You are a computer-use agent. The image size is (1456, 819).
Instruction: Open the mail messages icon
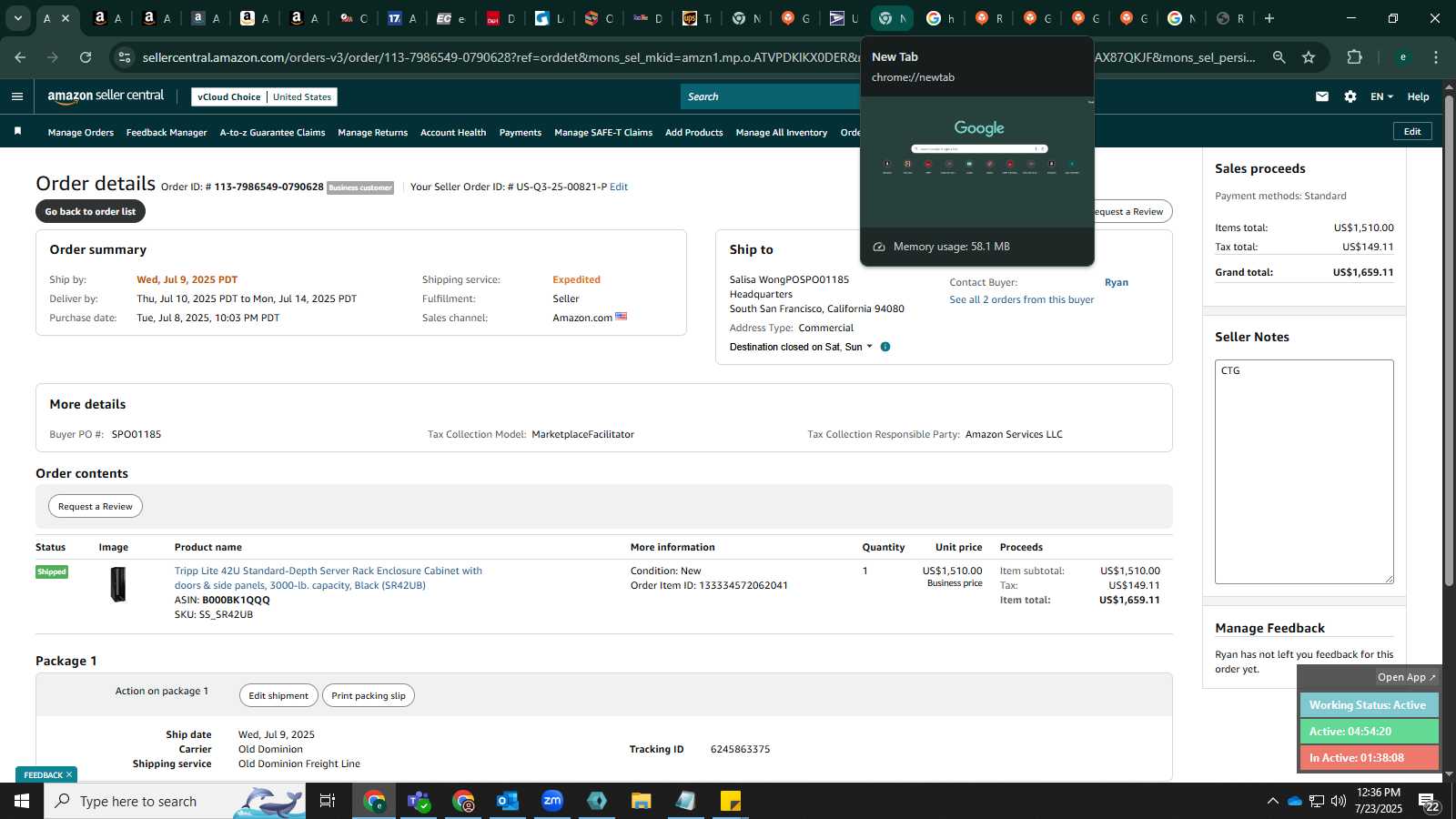click(1322, 96)
